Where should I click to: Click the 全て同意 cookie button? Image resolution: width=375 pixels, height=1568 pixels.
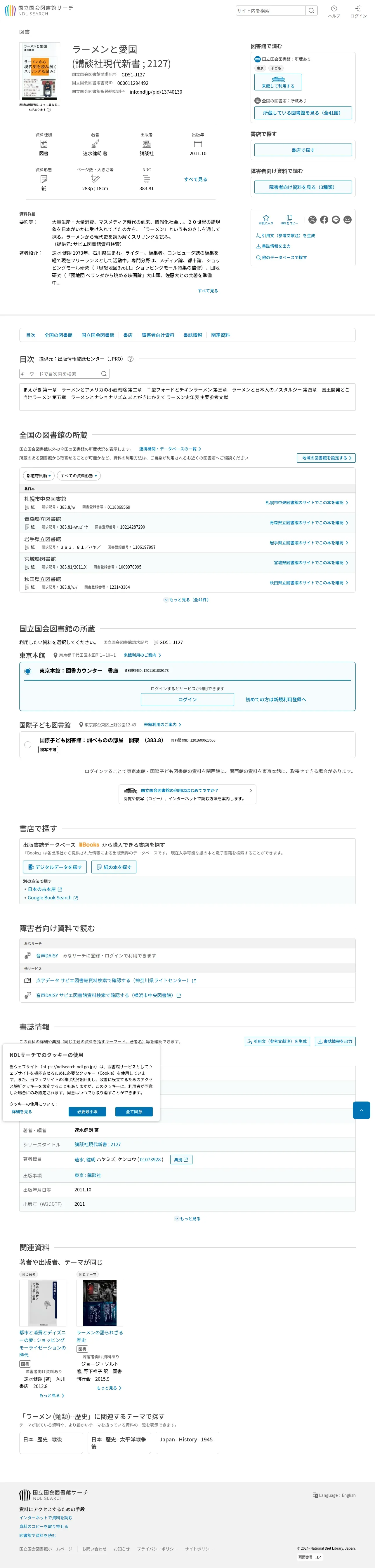(x=134, y=1111)
